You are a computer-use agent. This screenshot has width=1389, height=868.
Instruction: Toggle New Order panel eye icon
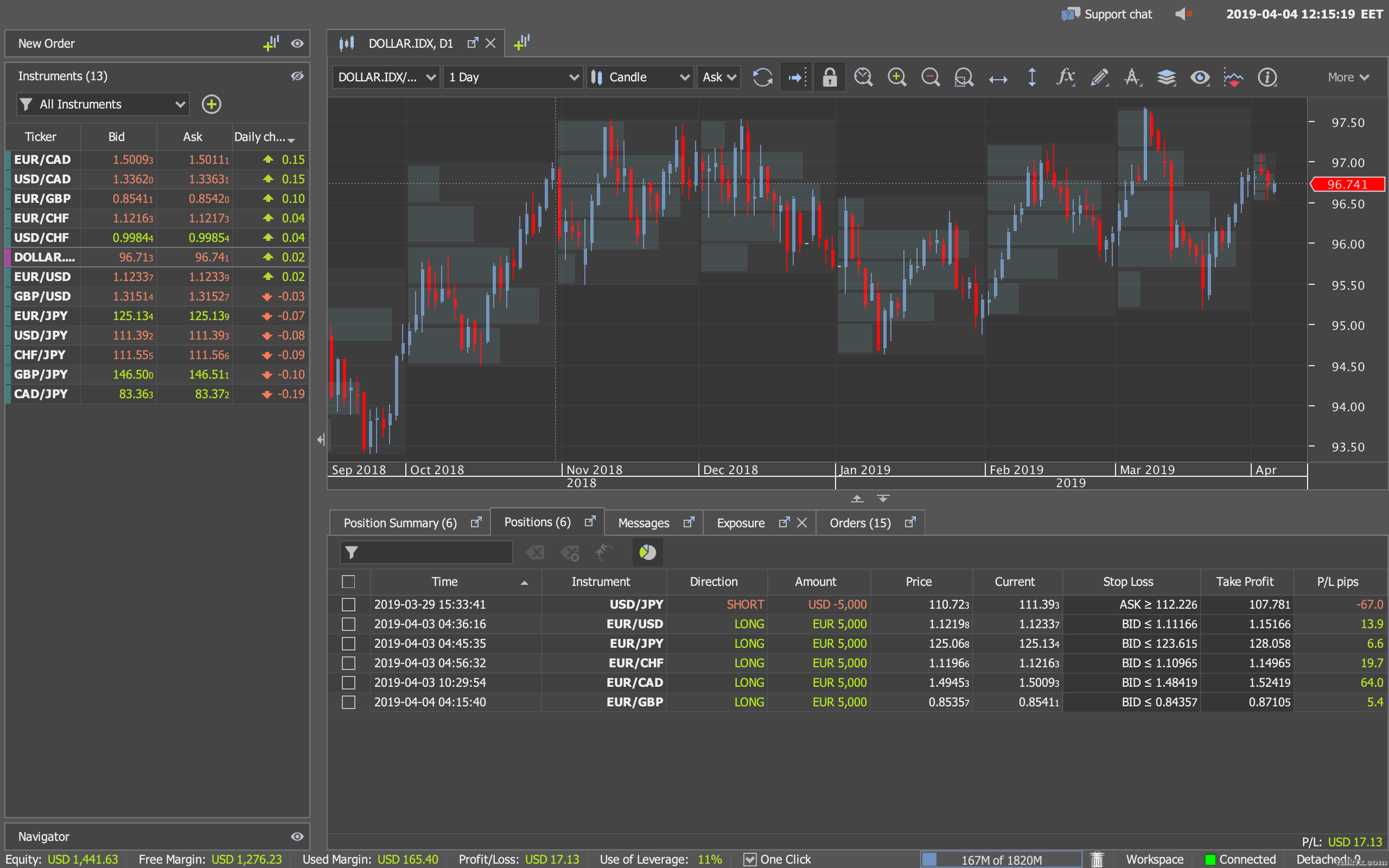click(x=297, y=43)
